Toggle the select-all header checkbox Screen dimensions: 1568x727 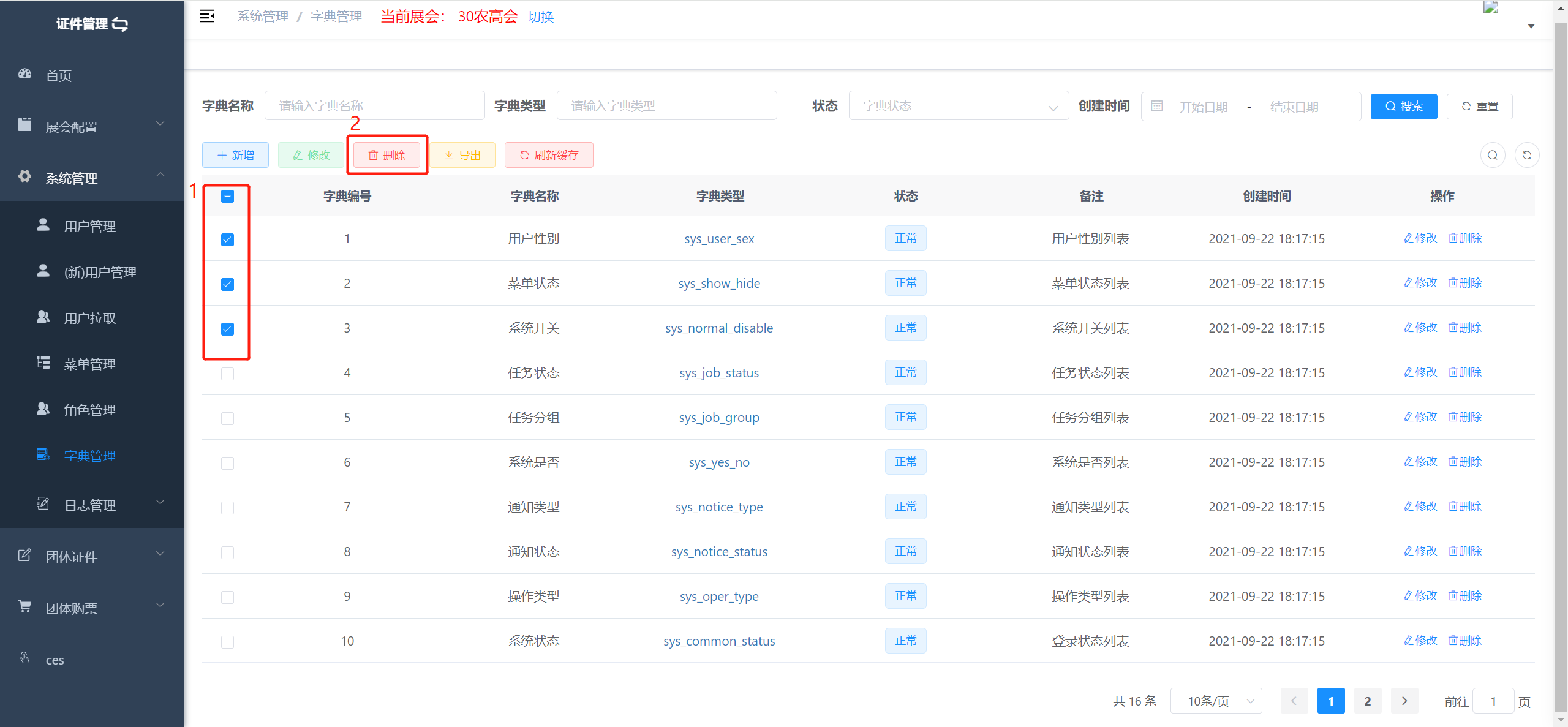pyautogui.click(x=227, y=196)
